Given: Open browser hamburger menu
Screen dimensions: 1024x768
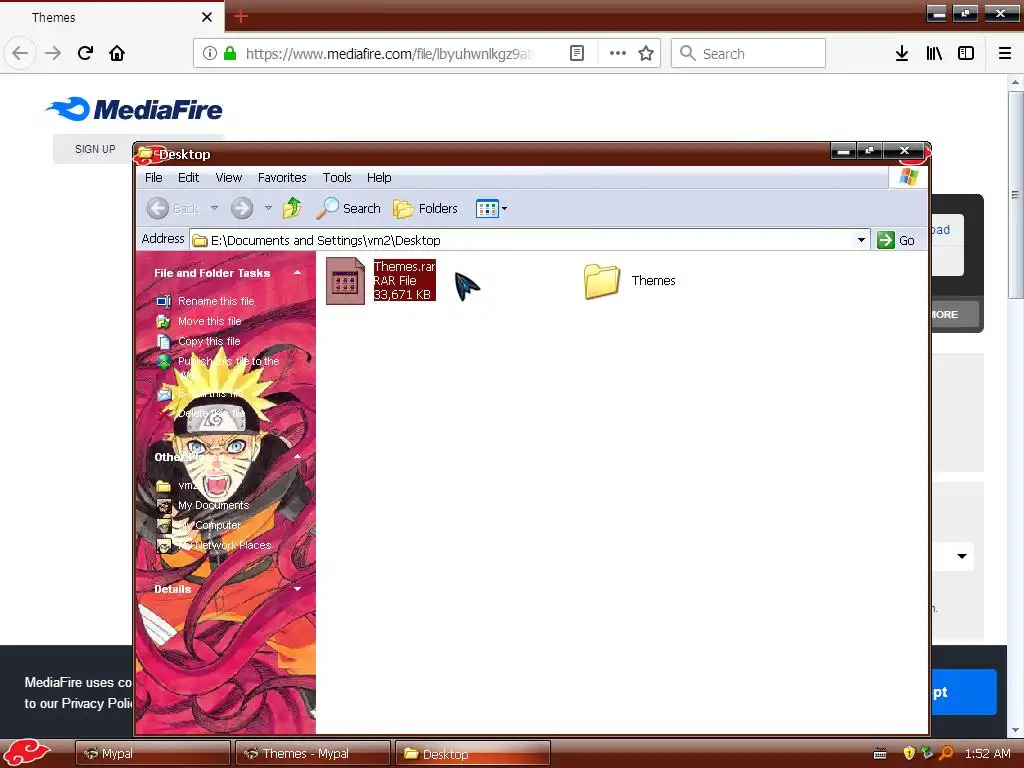Looking at the screenshot, I should coord(1005,53).
